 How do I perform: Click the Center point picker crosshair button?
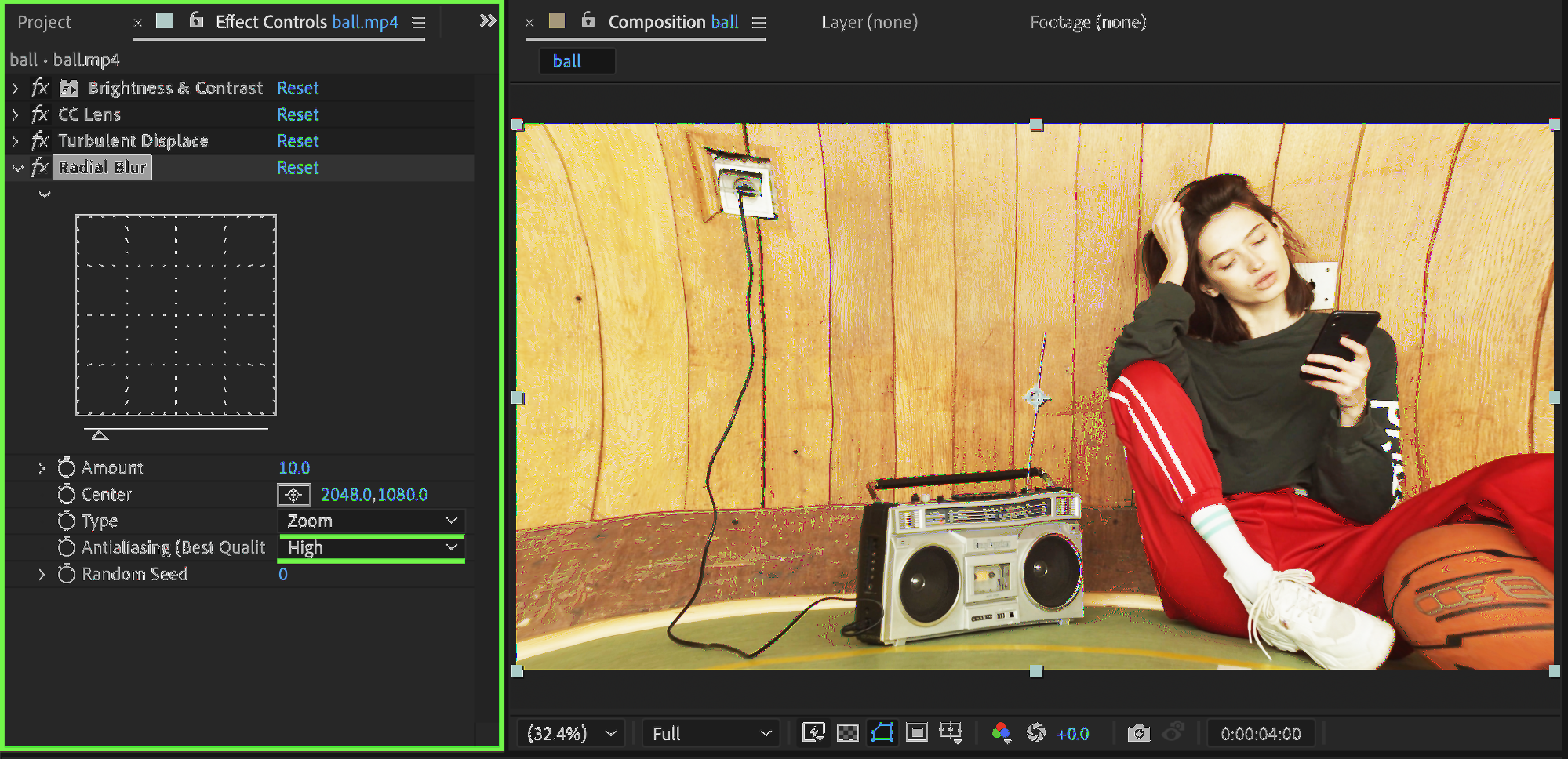pyautogui.click(x=294, y=495)
